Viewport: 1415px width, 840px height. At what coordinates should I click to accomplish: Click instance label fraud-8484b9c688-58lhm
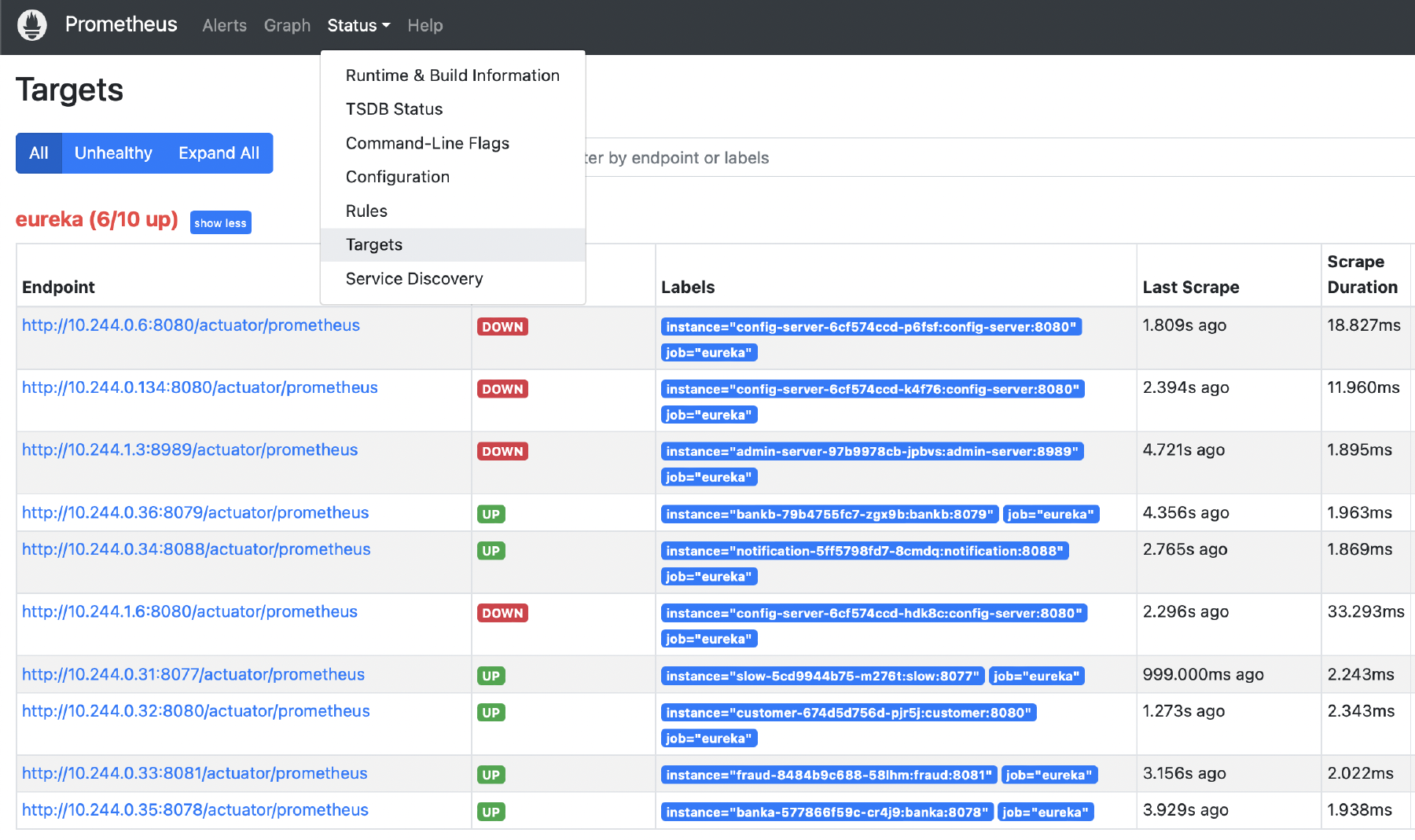click(829, 775)
